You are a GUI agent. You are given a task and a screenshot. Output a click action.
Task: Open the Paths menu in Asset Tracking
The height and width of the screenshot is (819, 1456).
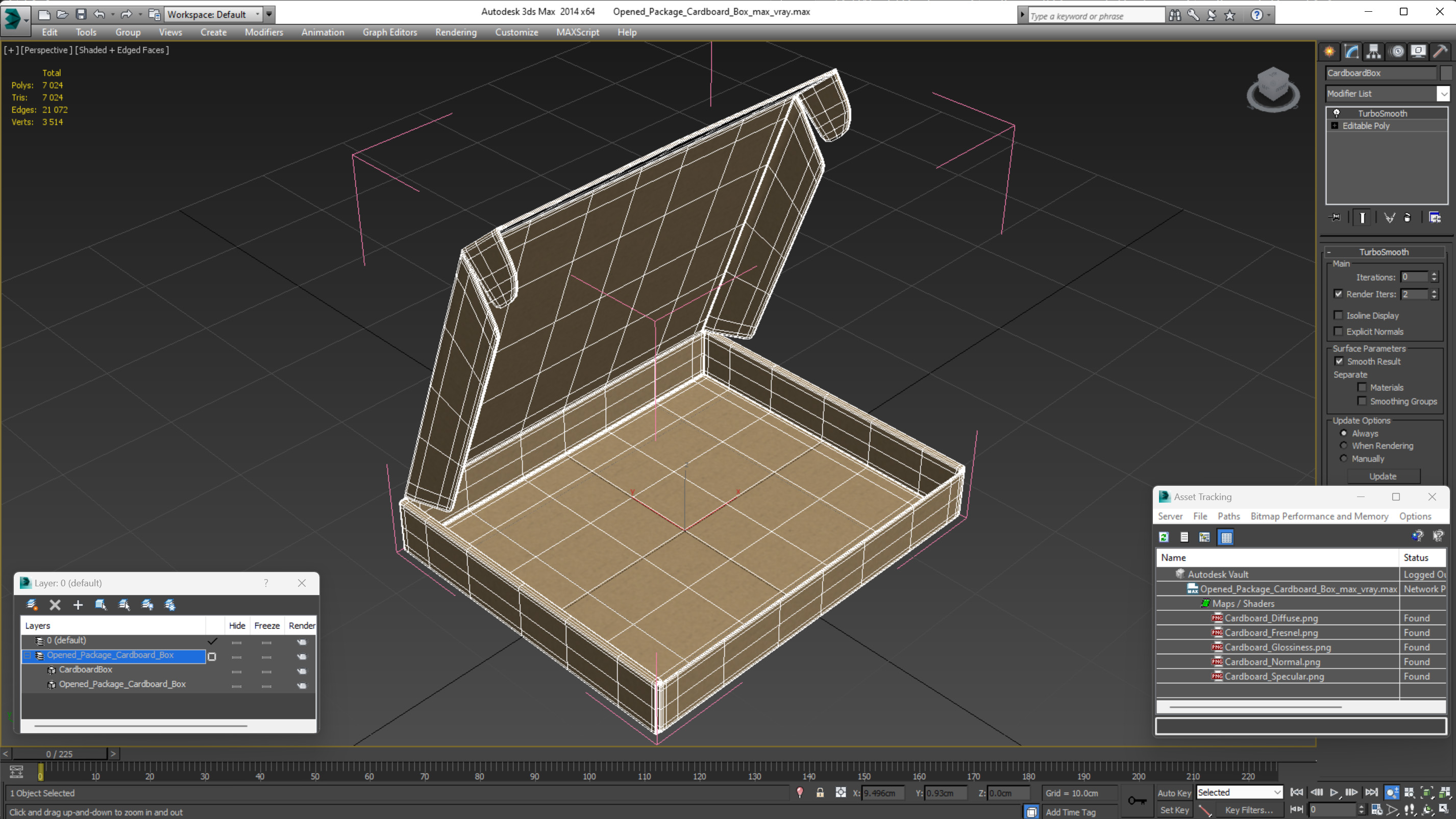pyautogui.click(x=1228, y=516)
